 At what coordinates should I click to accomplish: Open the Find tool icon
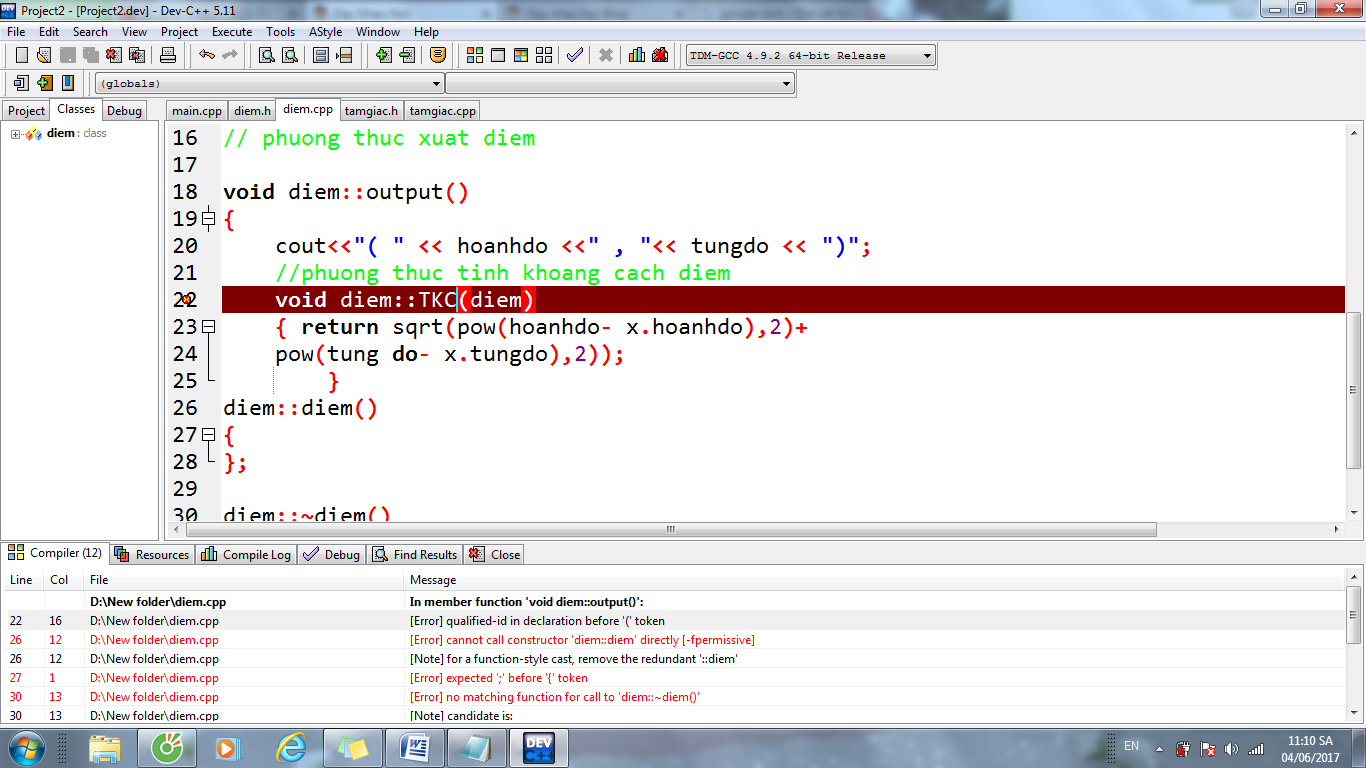tap(267, 55)
